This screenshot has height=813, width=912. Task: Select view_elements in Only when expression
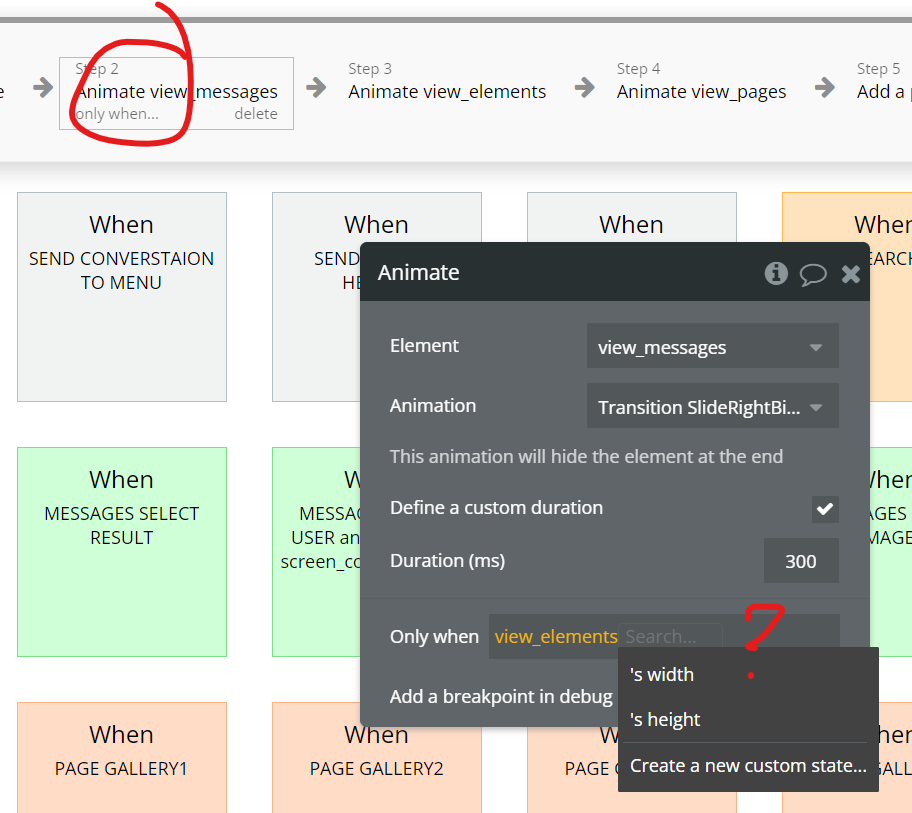[555, 636]
